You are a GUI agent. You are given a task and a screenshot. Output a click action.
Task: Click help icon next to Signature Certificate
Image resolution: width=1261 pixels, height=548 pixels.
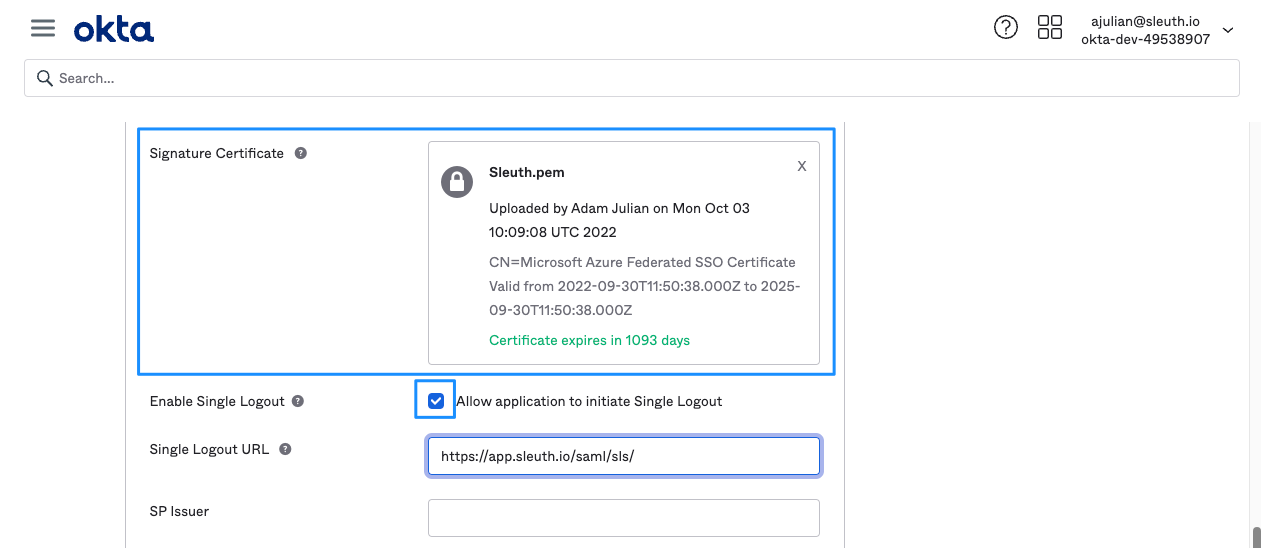click(x=301, y=153)
